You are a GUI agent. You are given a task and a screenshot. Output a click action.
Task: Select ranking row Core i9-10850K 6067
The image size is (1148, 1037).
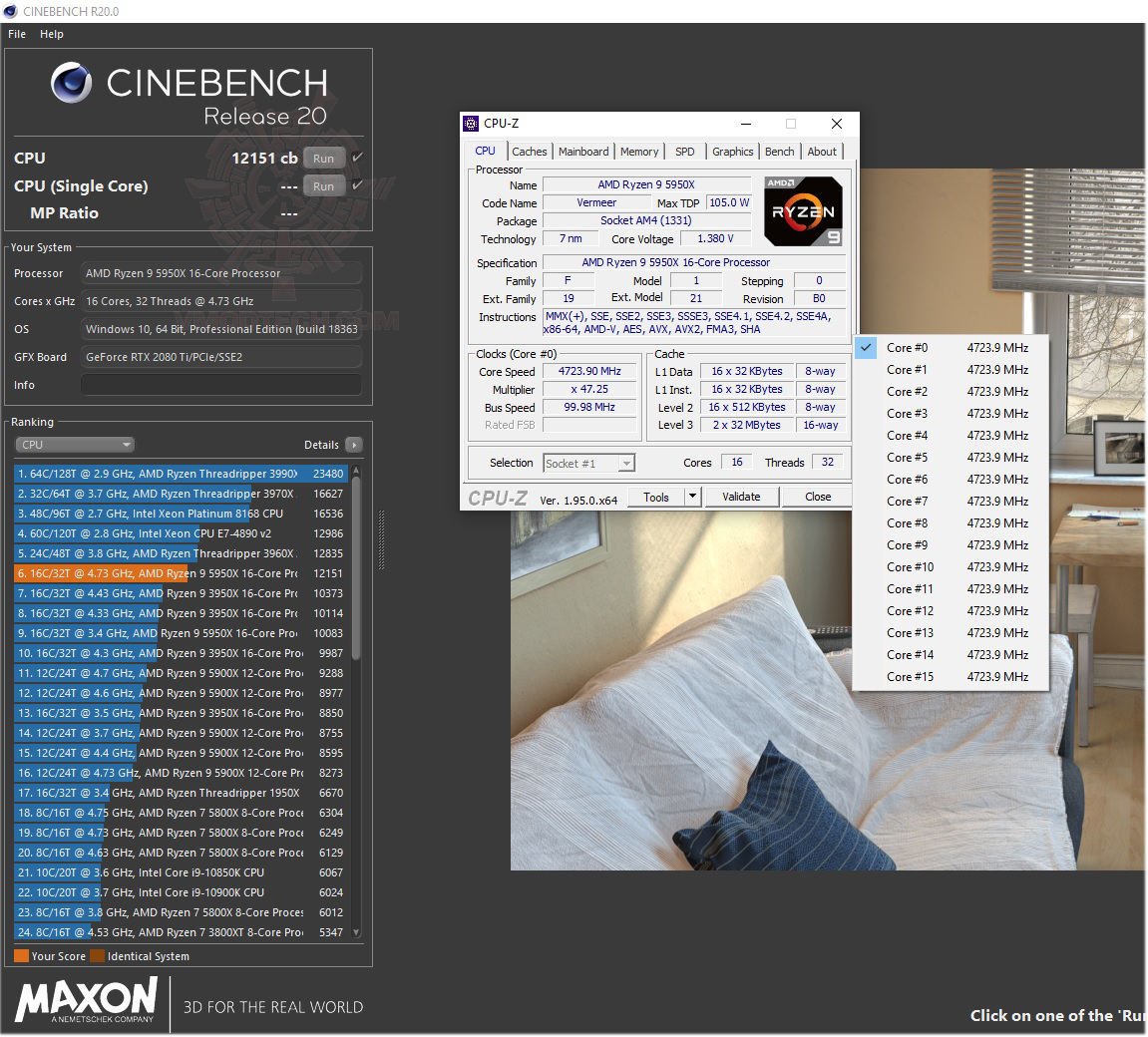coord(181,872)
